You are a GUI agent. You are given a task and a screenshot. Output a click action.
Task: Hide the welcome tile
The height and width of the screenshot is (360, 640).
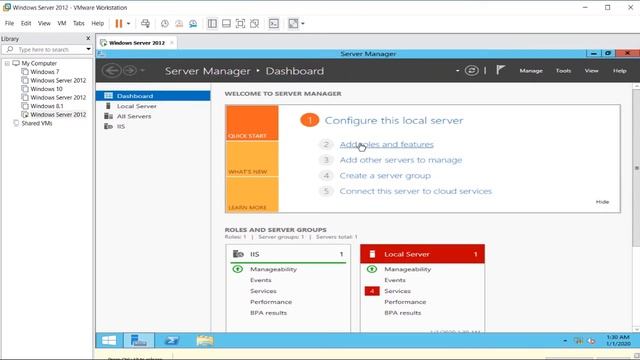(x=602, y=202)
